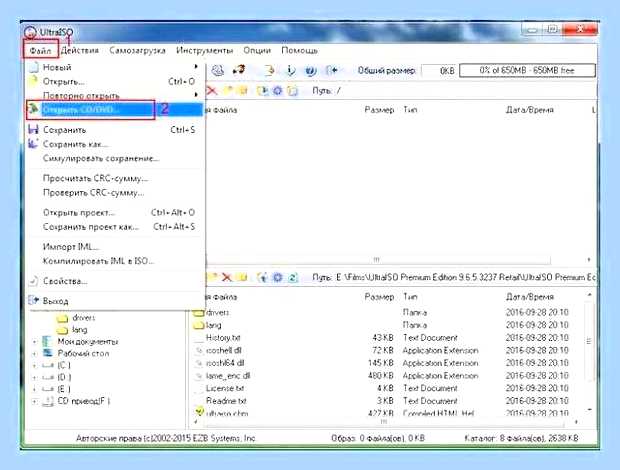
Task: Click gear properties icon in image pane toolbar
Action: click(x=278, y=91)
